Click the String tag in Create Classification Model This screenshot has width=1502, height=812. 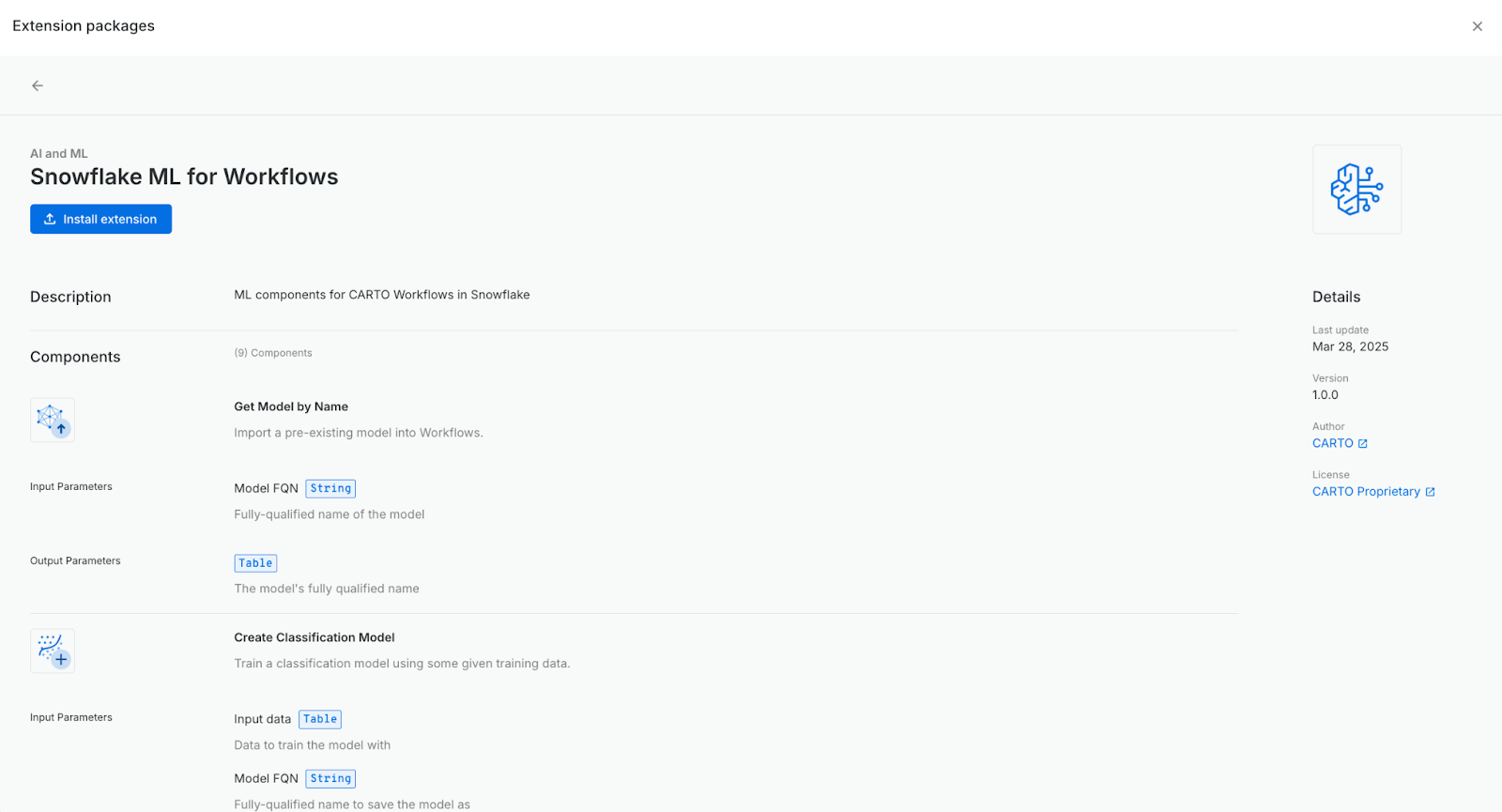(330, 778)
